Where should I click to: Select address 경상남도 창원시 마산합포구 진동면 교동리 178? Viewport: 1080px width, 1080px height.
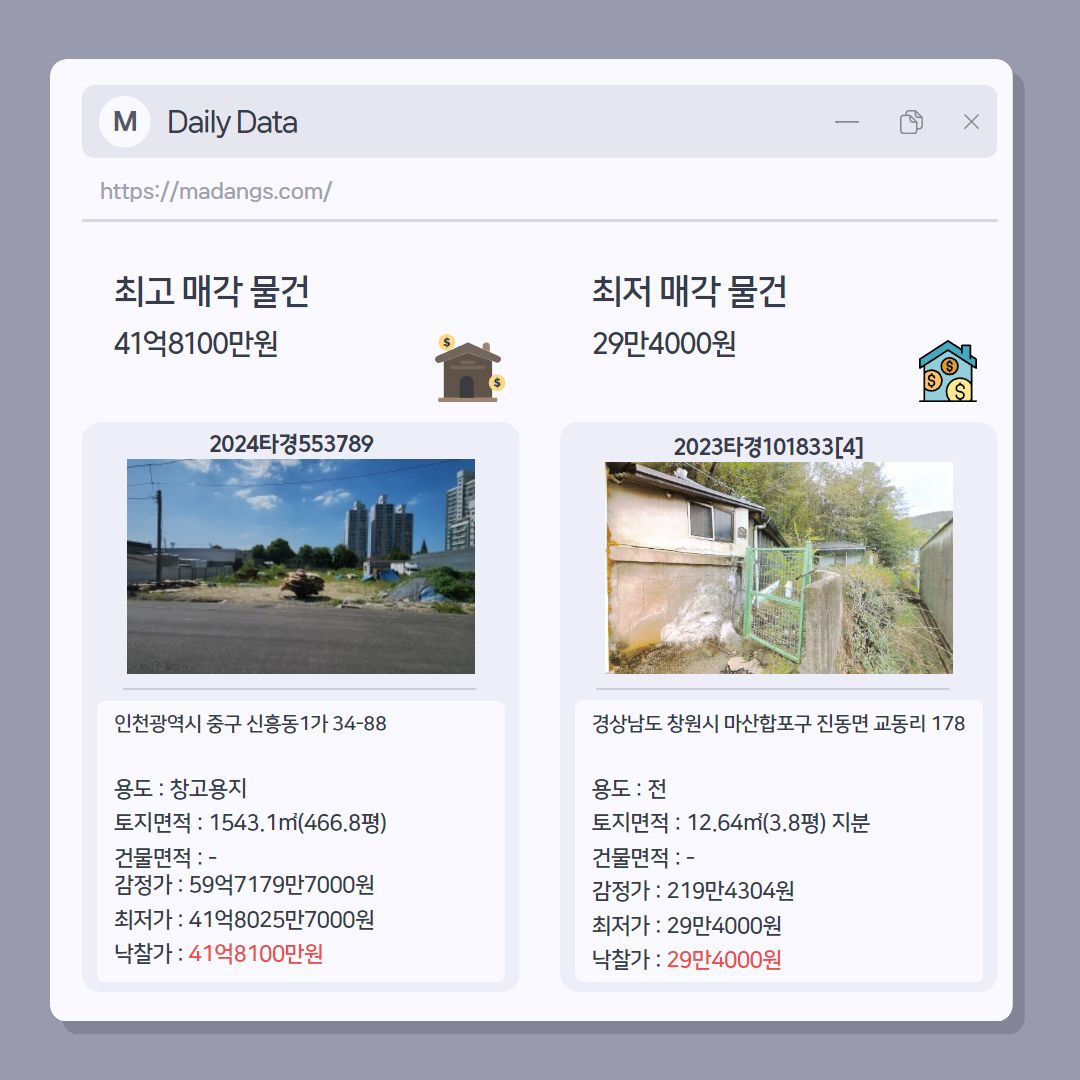(x=778, y=723)
